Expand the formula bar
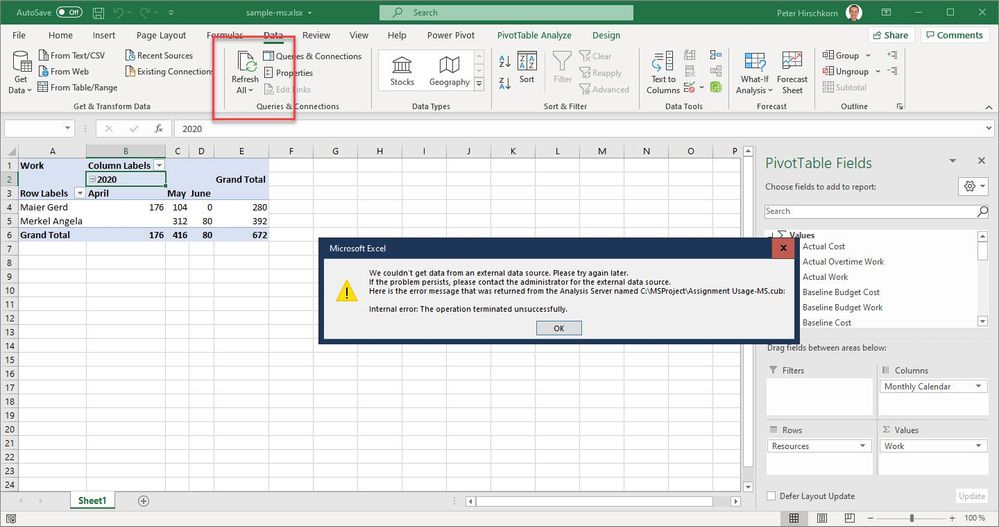This screenshot has width=999, height=527. click(988, 128)
